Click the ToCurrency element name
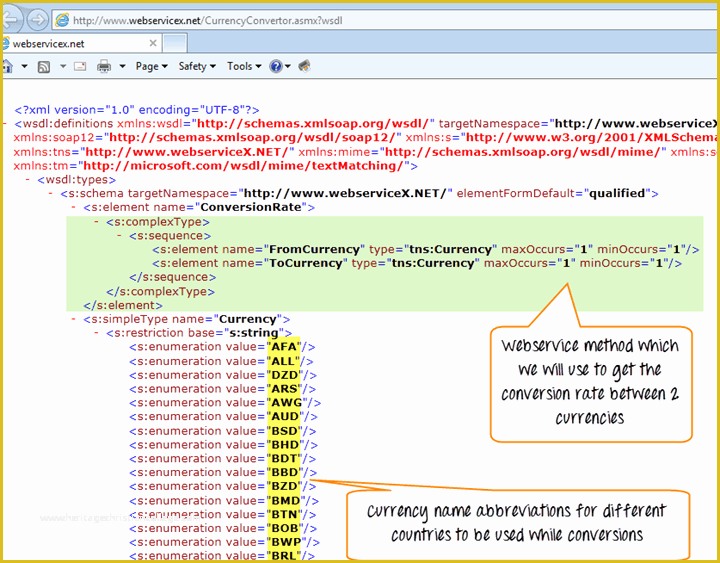This screenshot has width=720, height=563. pos(305,263)
